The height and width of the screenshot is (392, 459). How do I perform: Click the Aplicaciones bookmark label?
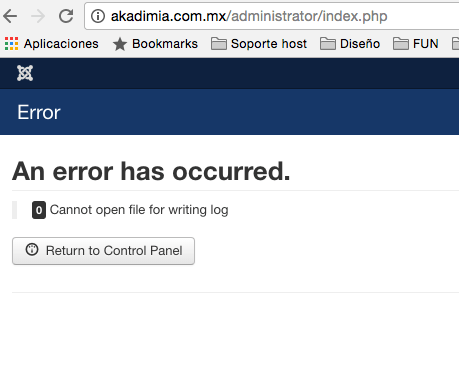tap(61, 44)
